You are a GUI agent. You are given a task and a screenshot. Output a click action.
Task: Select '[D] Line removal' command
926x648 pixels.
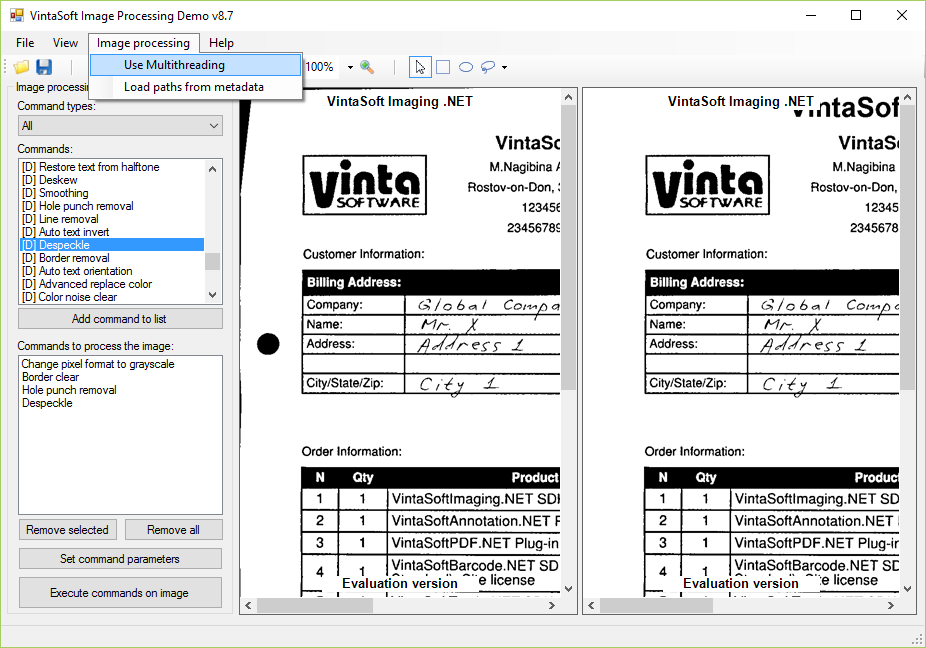pos(112,219)
